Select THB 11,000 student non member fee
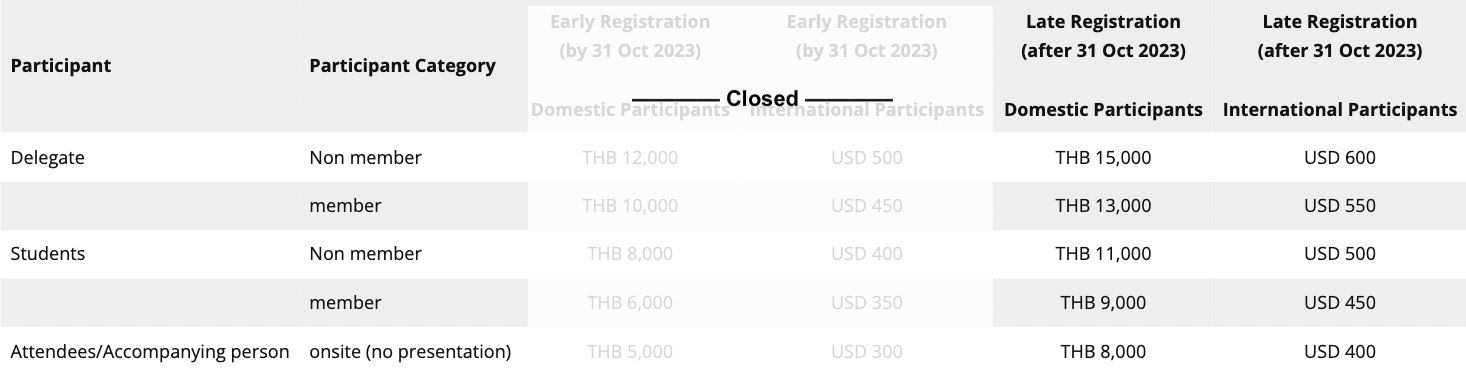This screenshot has width=1466, height=375. [1103, 254]
